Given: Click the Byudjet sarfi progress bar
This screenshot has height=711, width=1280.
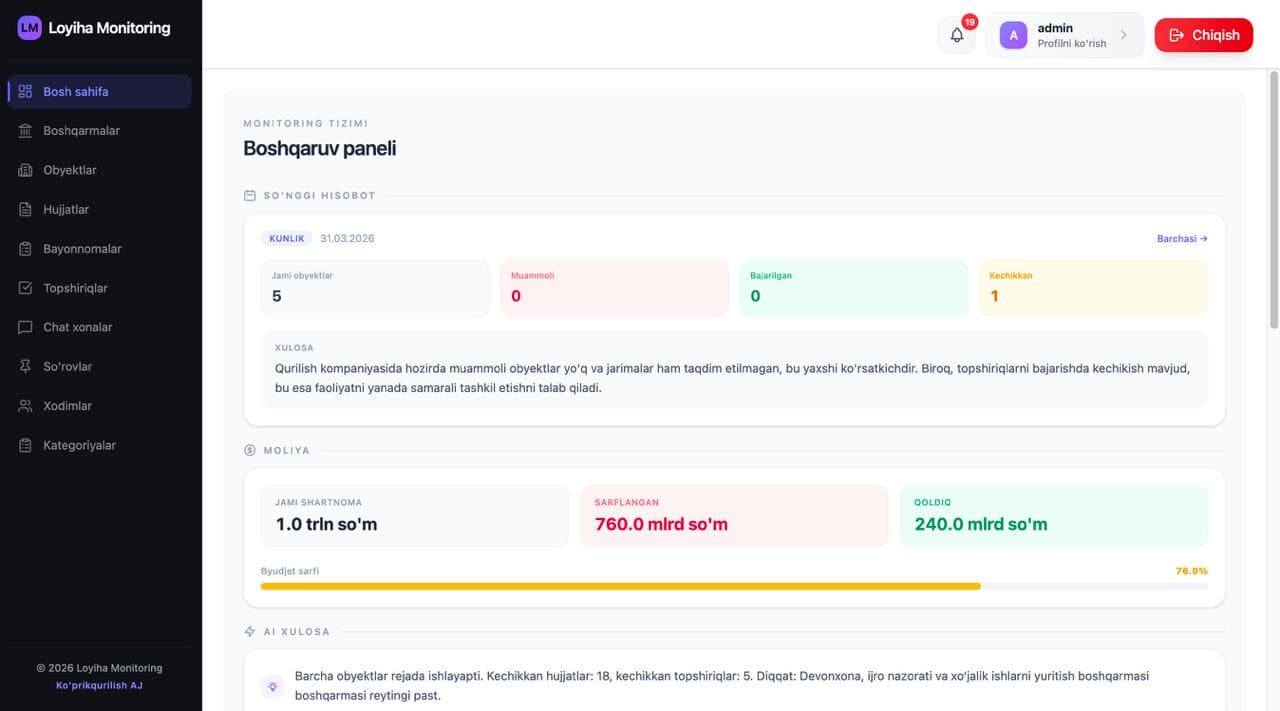Looking at the screenshot, I should click(x=734, y=586).
